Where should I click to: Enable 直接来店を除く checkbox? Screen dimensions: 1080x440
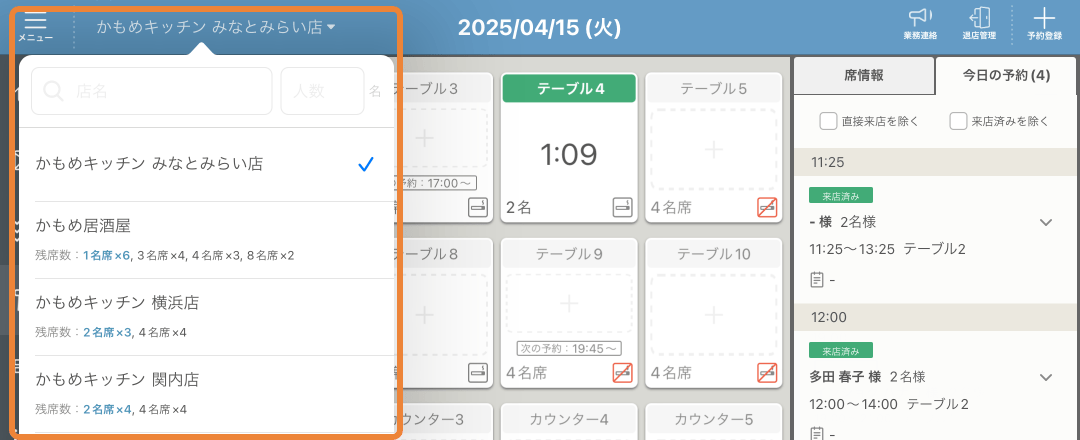coord(828,121)
